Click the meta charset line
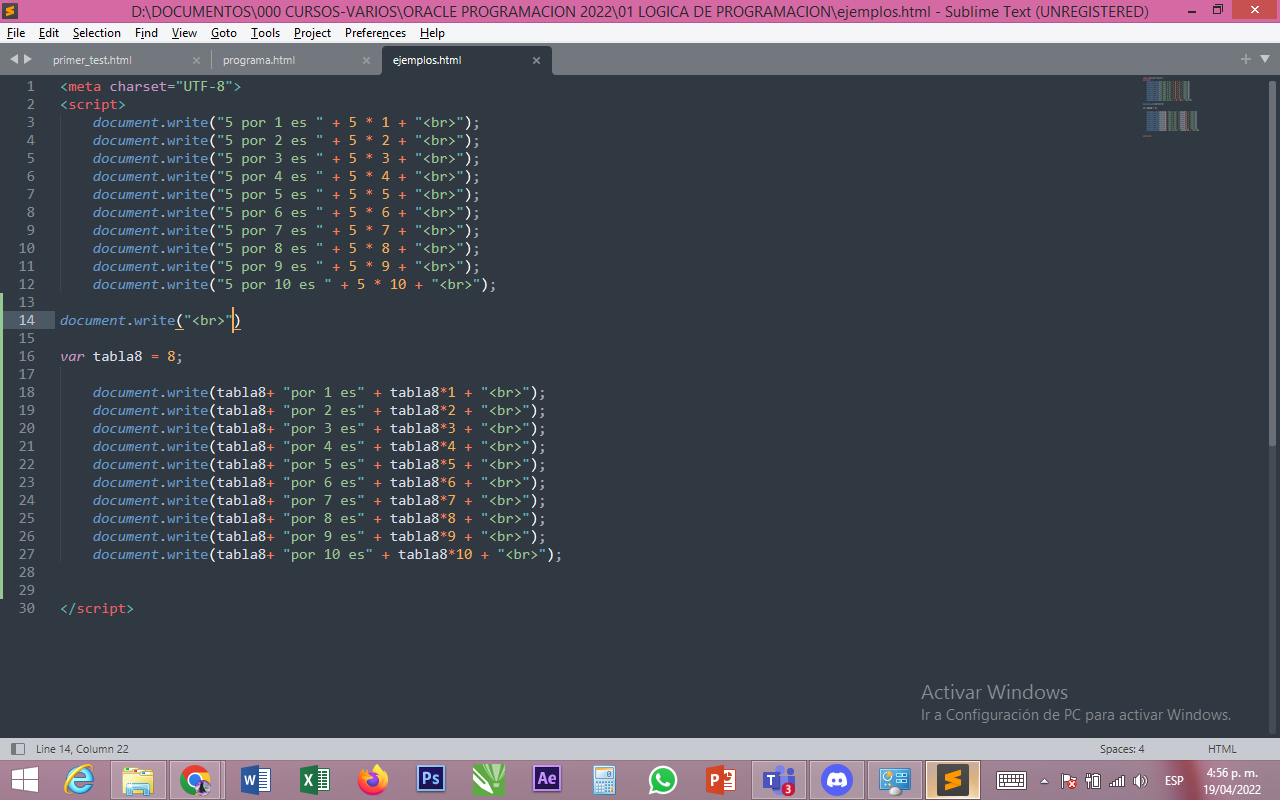Screen dimensions: 1280x800 coord(150,86)
